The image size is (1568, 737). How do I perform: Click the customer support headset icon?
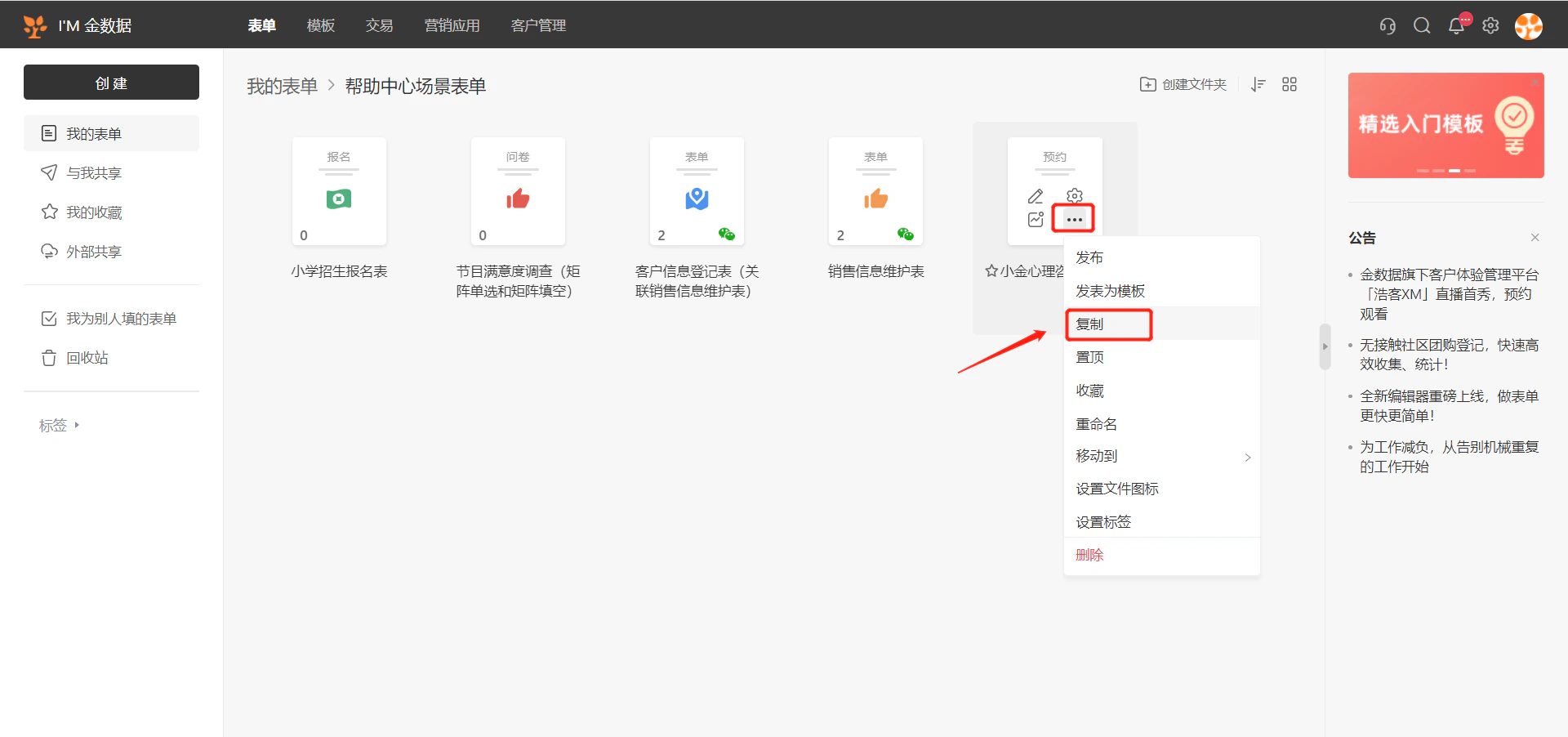pos(1388,26)
